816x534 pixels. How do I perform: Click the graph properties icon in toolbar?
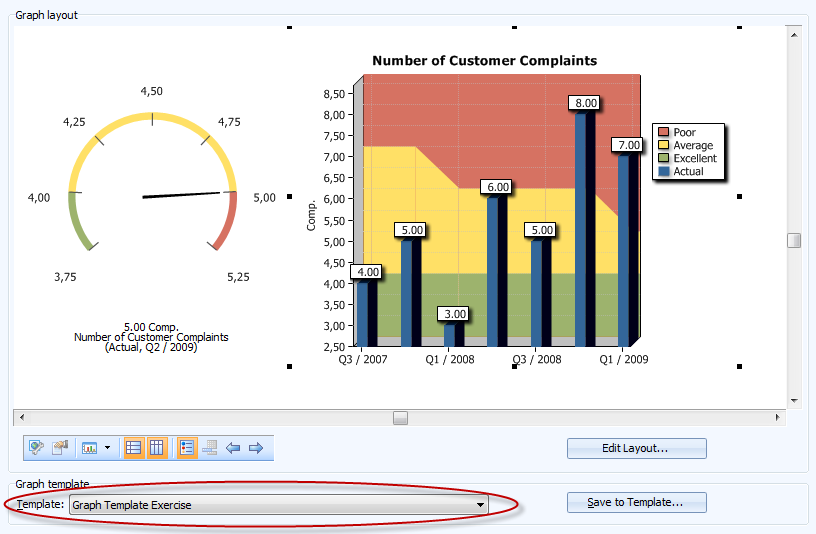37,448
